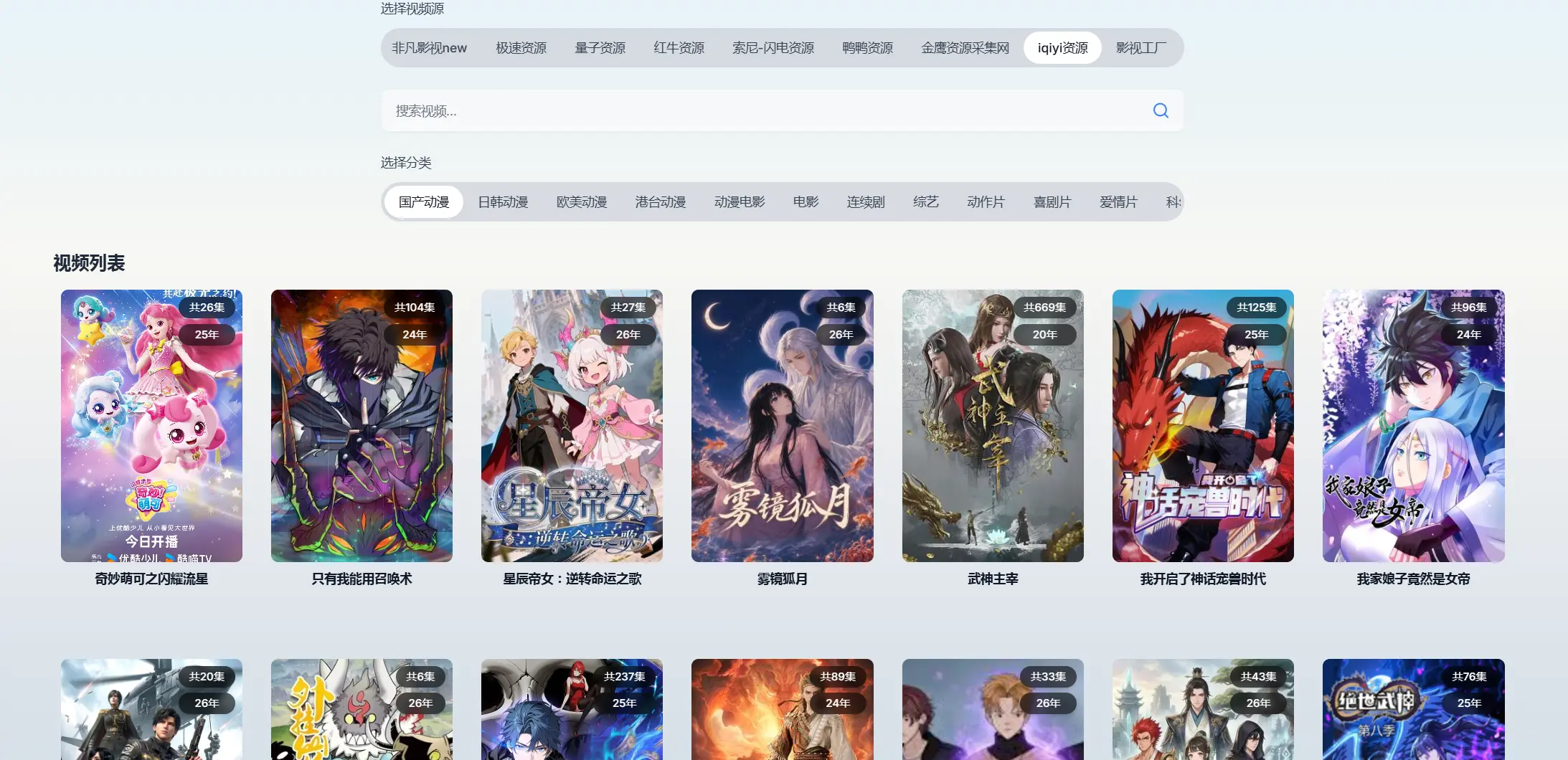The image size is (1568, 760).
Task: Open second-row poster with 共20集 badge
Action: 151,710
